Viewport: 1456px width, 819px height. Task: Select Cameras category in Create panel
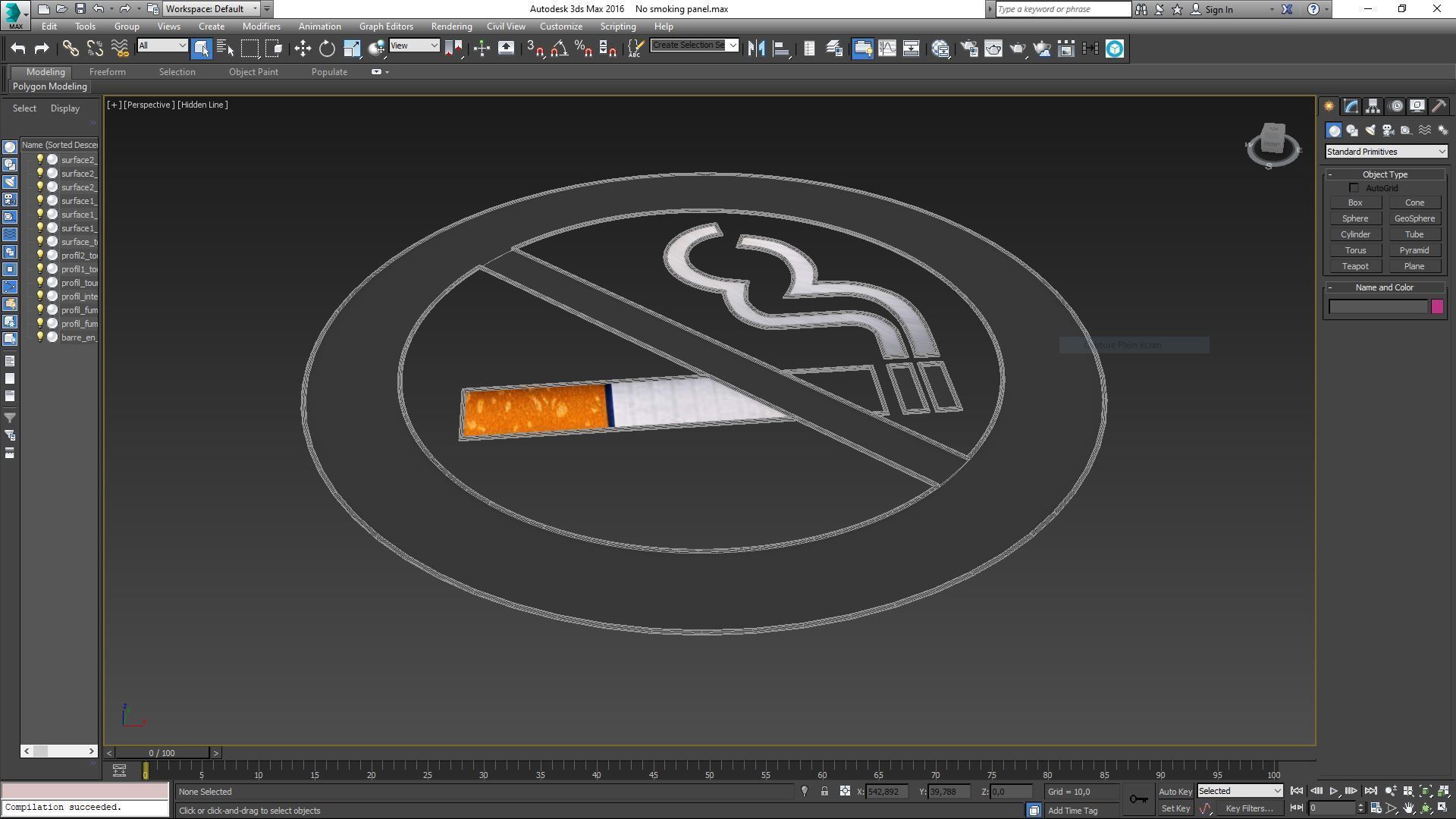coord(1389,130)
